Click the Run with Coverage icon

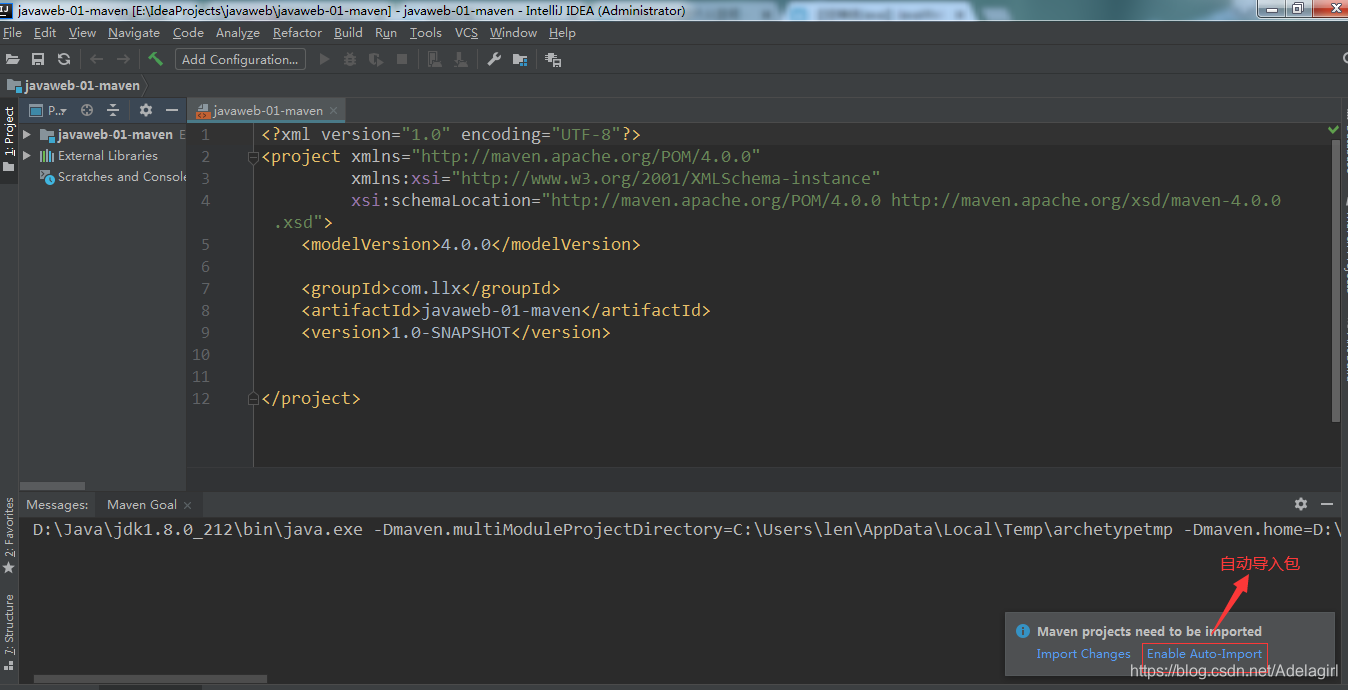pyautogui.click(x=376, y=59)
